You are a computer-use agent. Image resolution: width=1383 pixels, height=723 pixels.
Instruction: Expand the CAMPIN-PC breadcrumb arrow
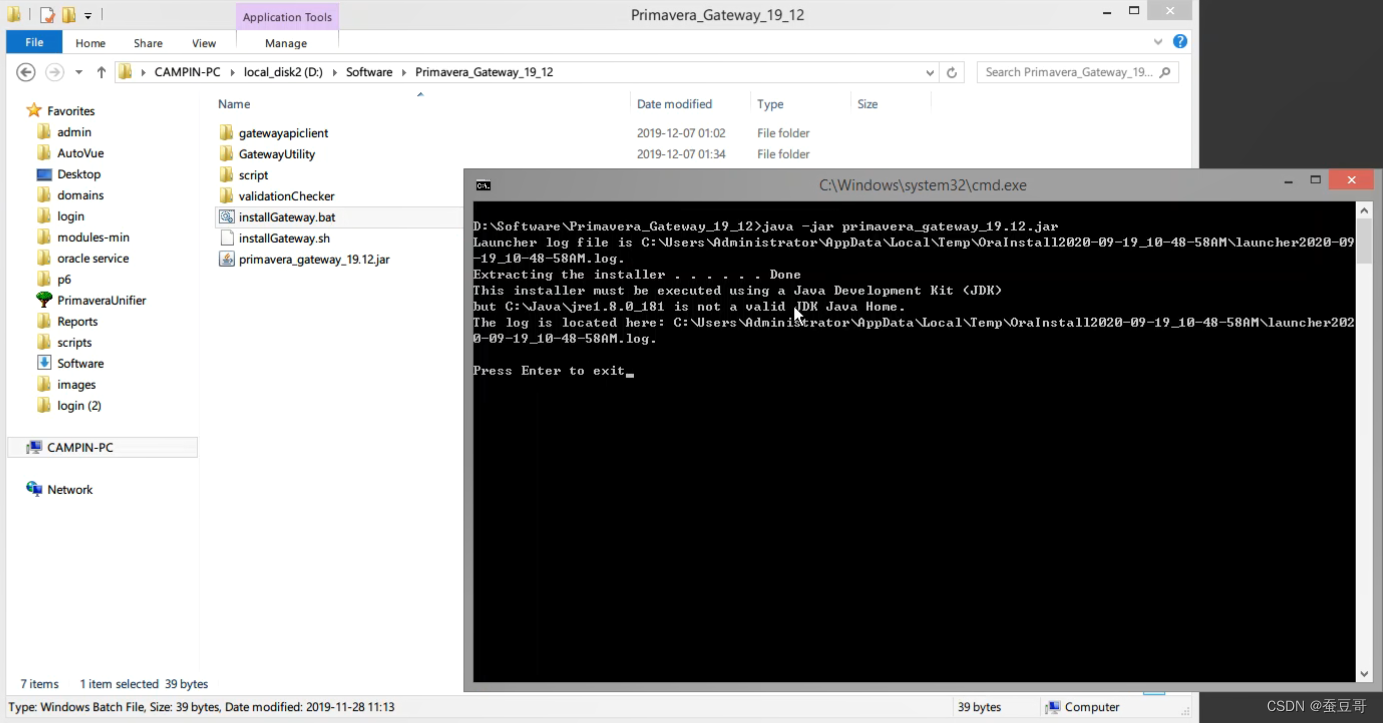[235, 72]
